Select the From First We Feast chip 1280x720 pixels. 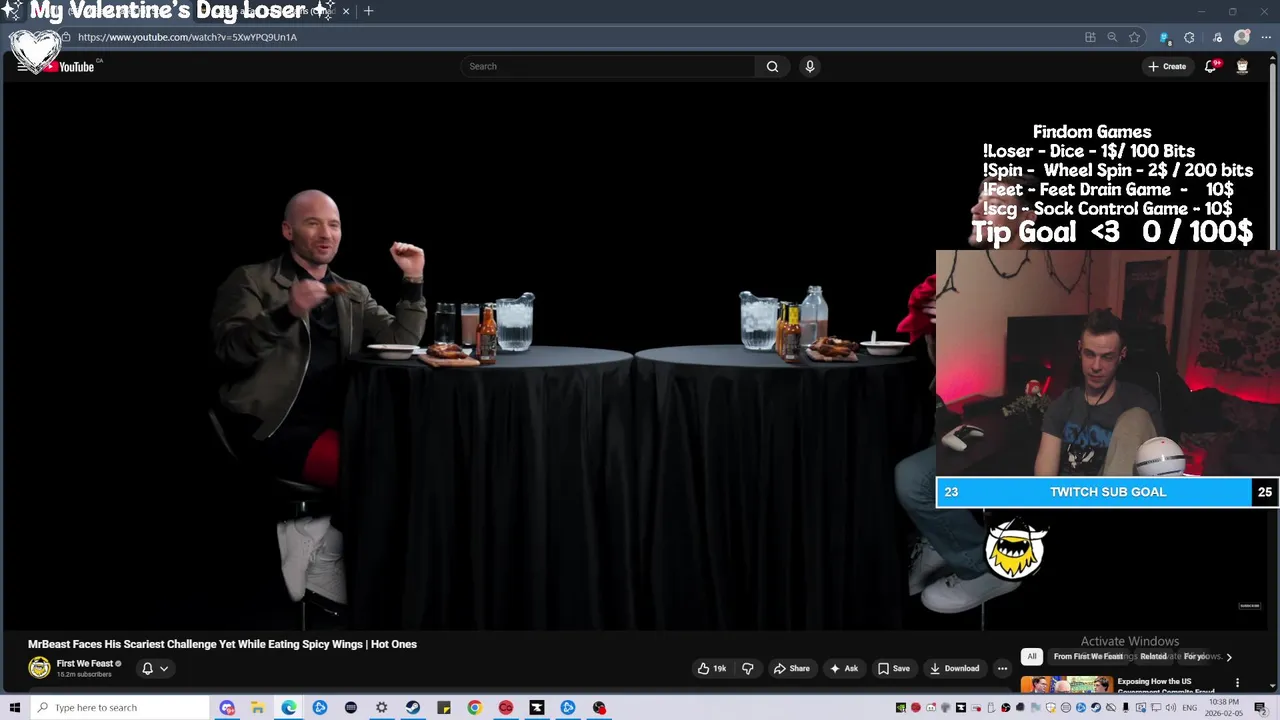pyautogui.click(x=1088, y=656)
